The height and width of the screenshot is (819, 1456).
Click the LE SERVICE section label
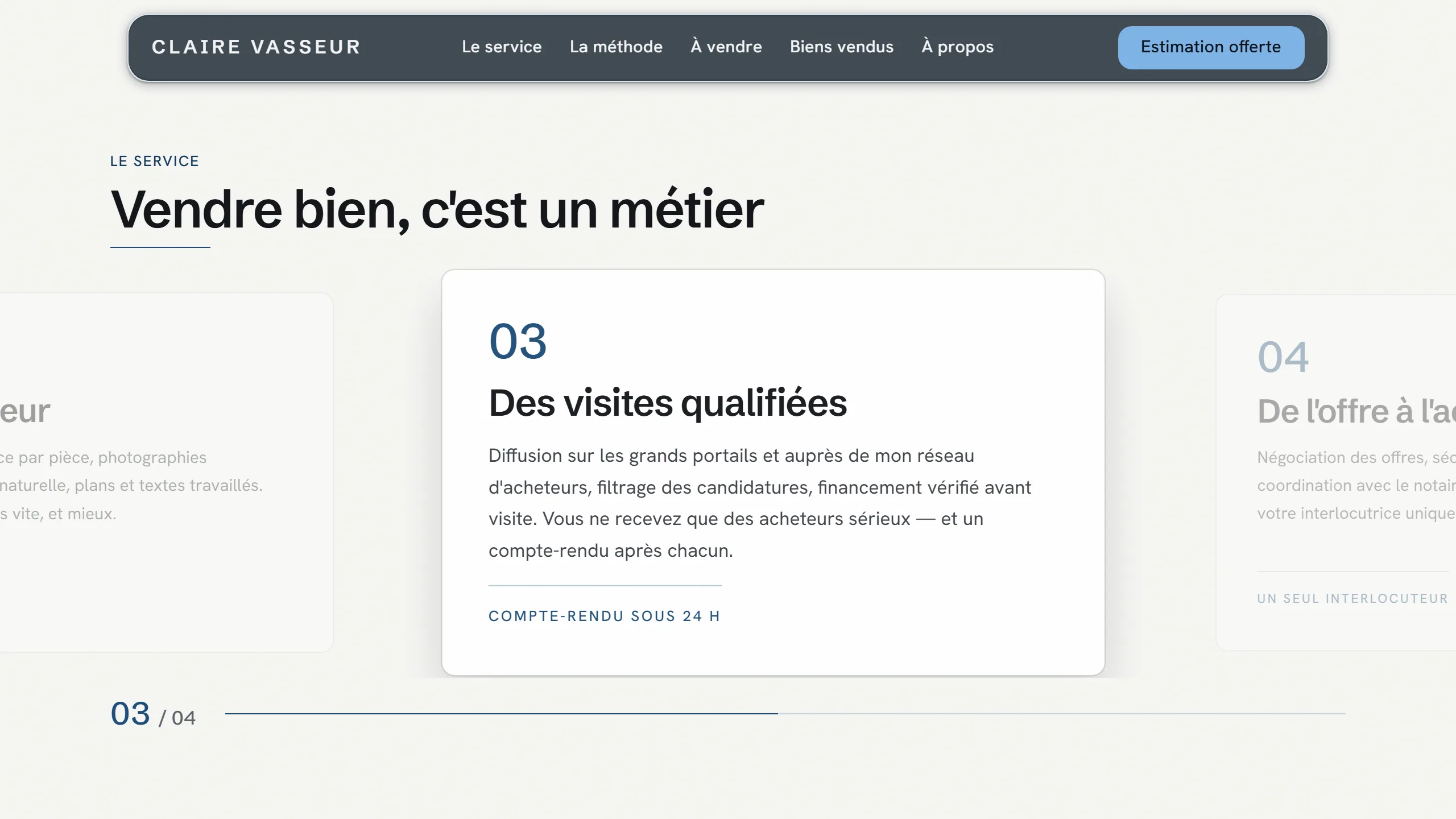point(155,161)
